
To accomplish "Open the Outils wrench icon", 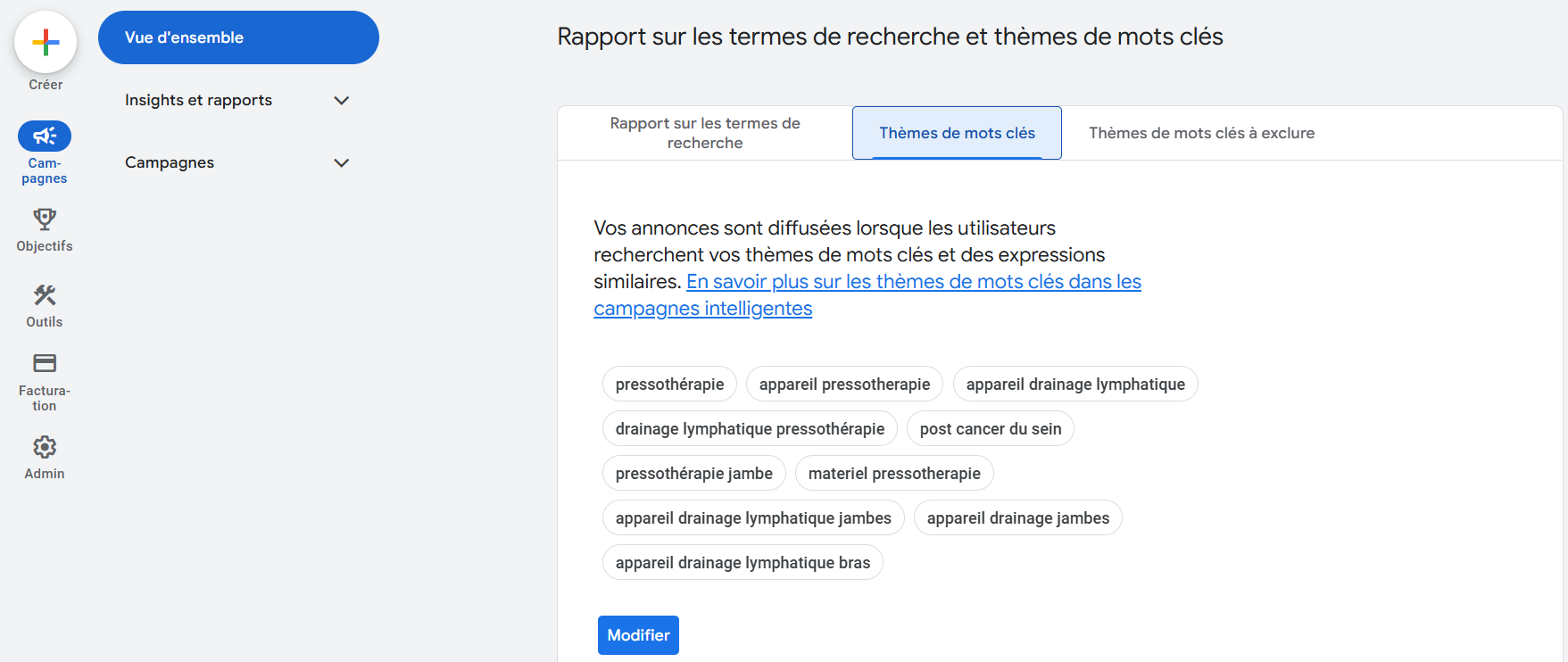I will [x=45, y=295].
